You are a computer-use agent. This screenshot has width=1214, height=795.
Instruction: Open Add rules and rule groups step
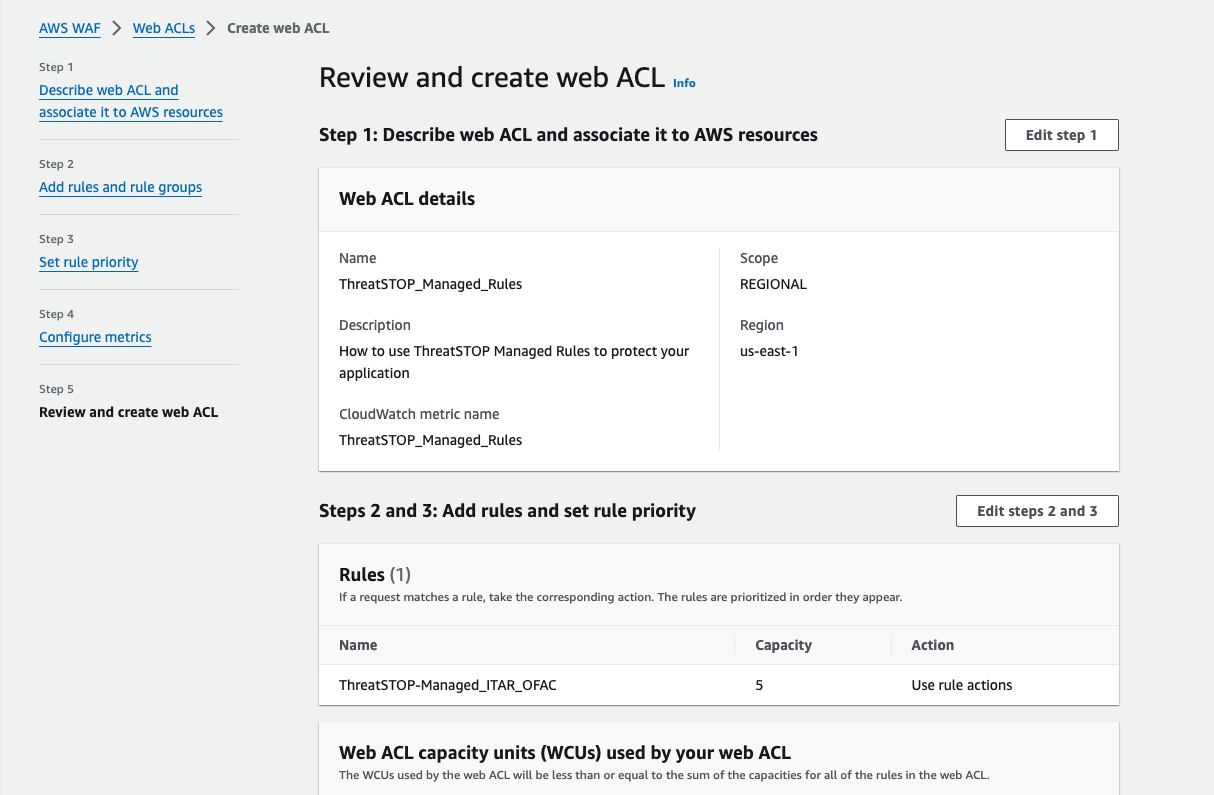pyautogui.click(x=120, y=187)
